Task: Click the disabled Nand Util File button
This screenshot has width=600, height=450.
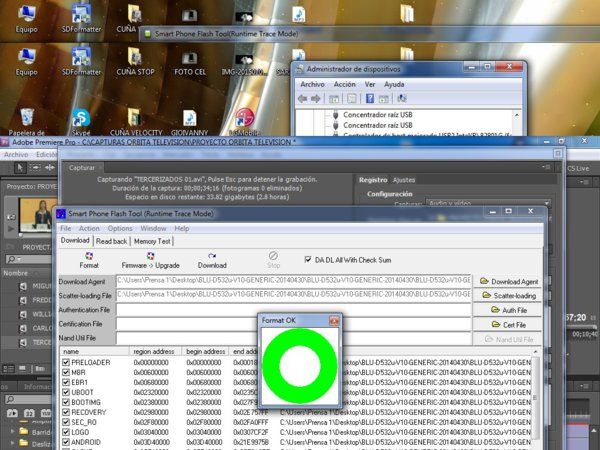Action: pos(509,339)
